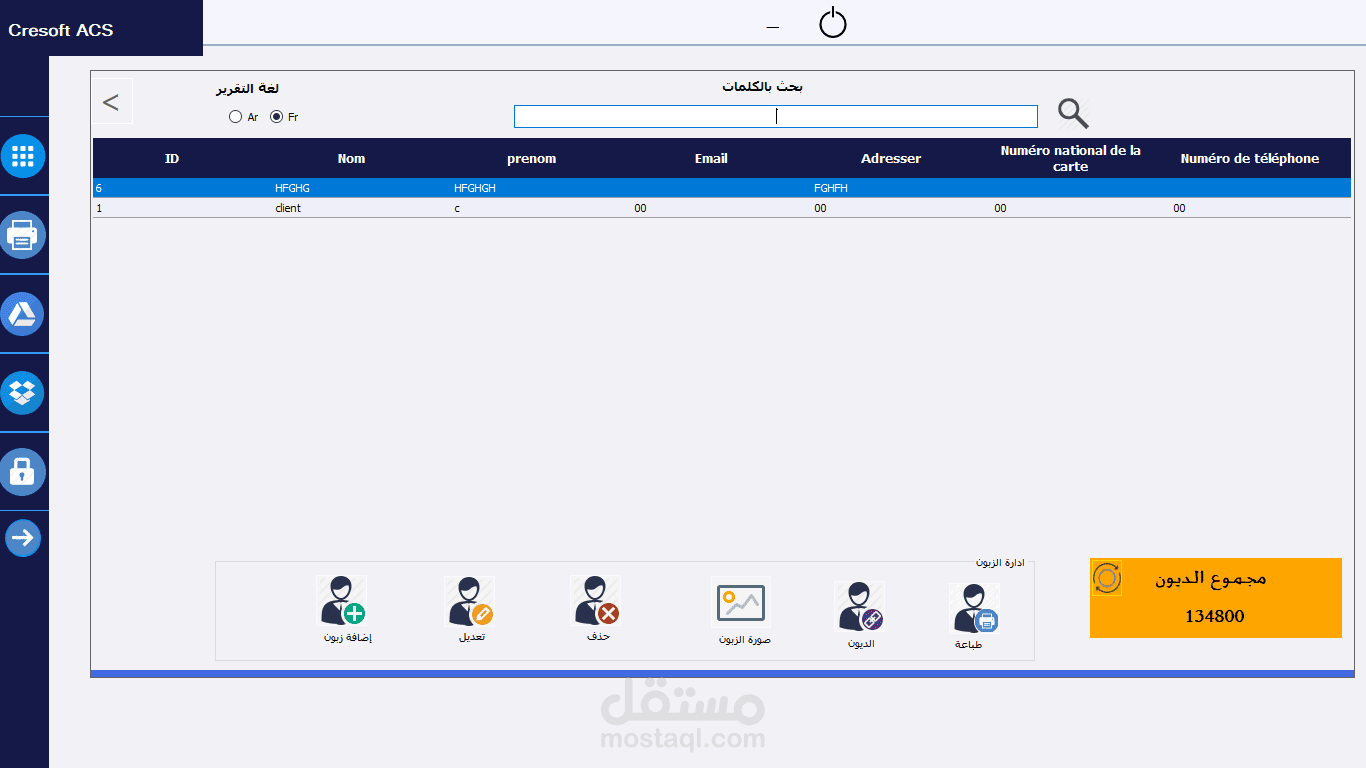Screen dimensions: 1366x768
Task: Open the apps grid menu in sidebar
Action: click(23, 156)
